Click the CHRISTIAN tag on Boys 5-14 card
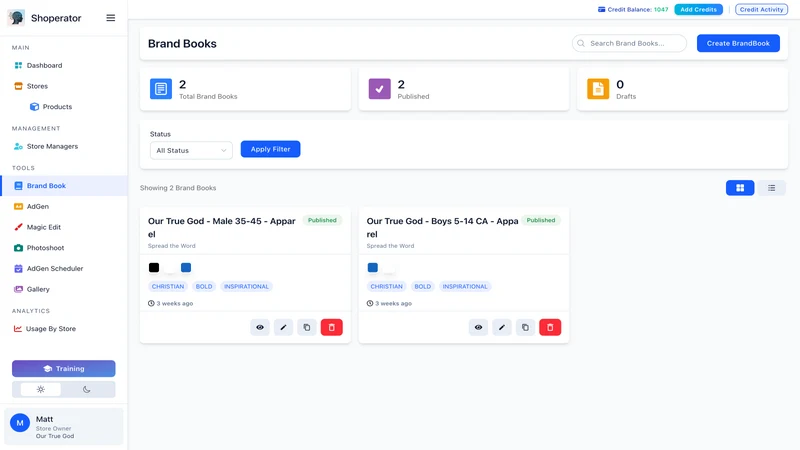The image size is (800, 450). [x=386, y=286]
